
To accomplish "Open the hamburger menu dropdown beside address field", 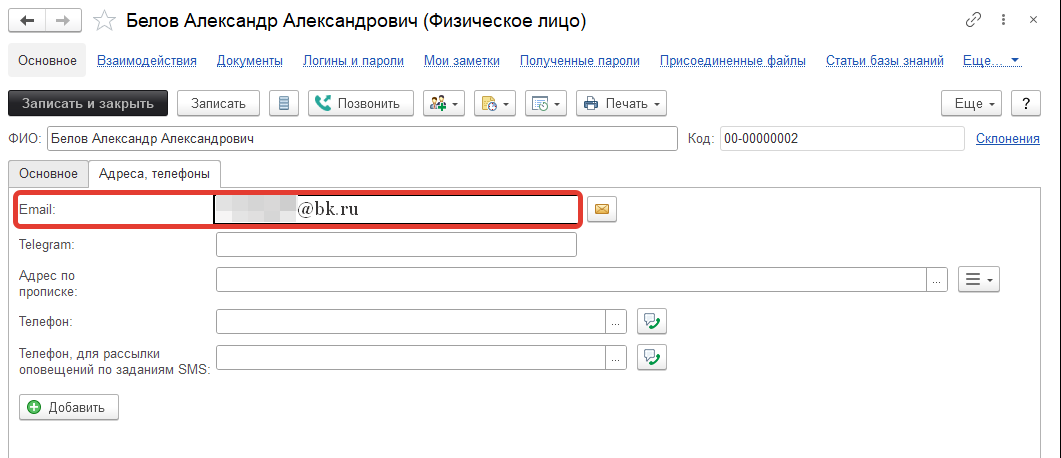I will pos(979,279).
